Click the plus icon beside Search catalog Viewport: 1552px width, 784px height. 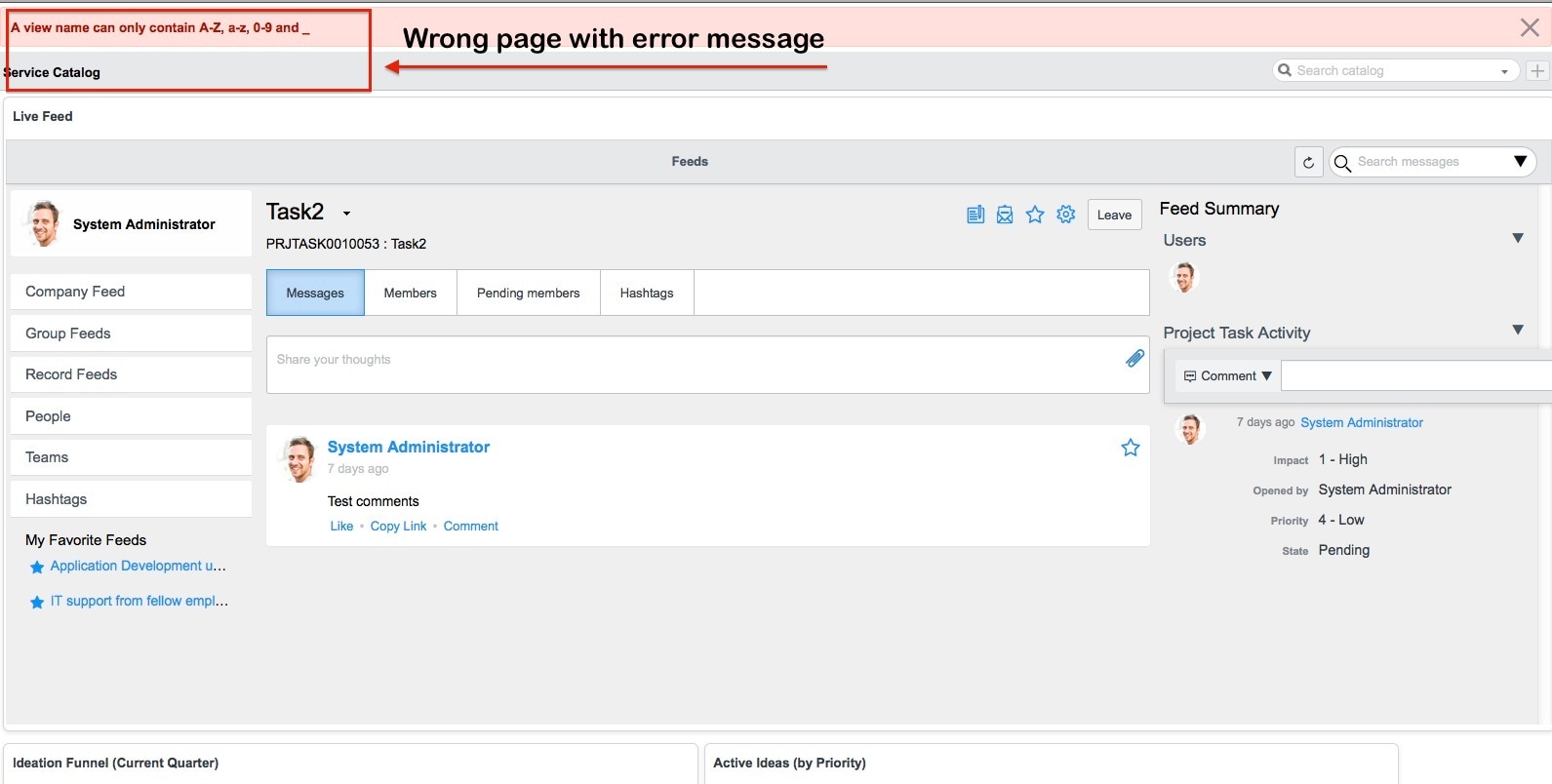[x=1537, y=70]
